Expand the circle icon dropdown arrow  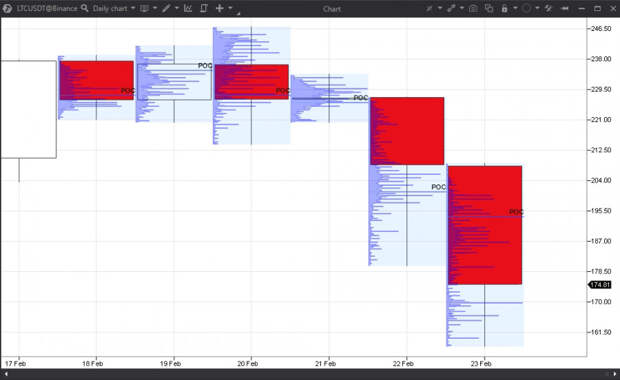(537, 8)
